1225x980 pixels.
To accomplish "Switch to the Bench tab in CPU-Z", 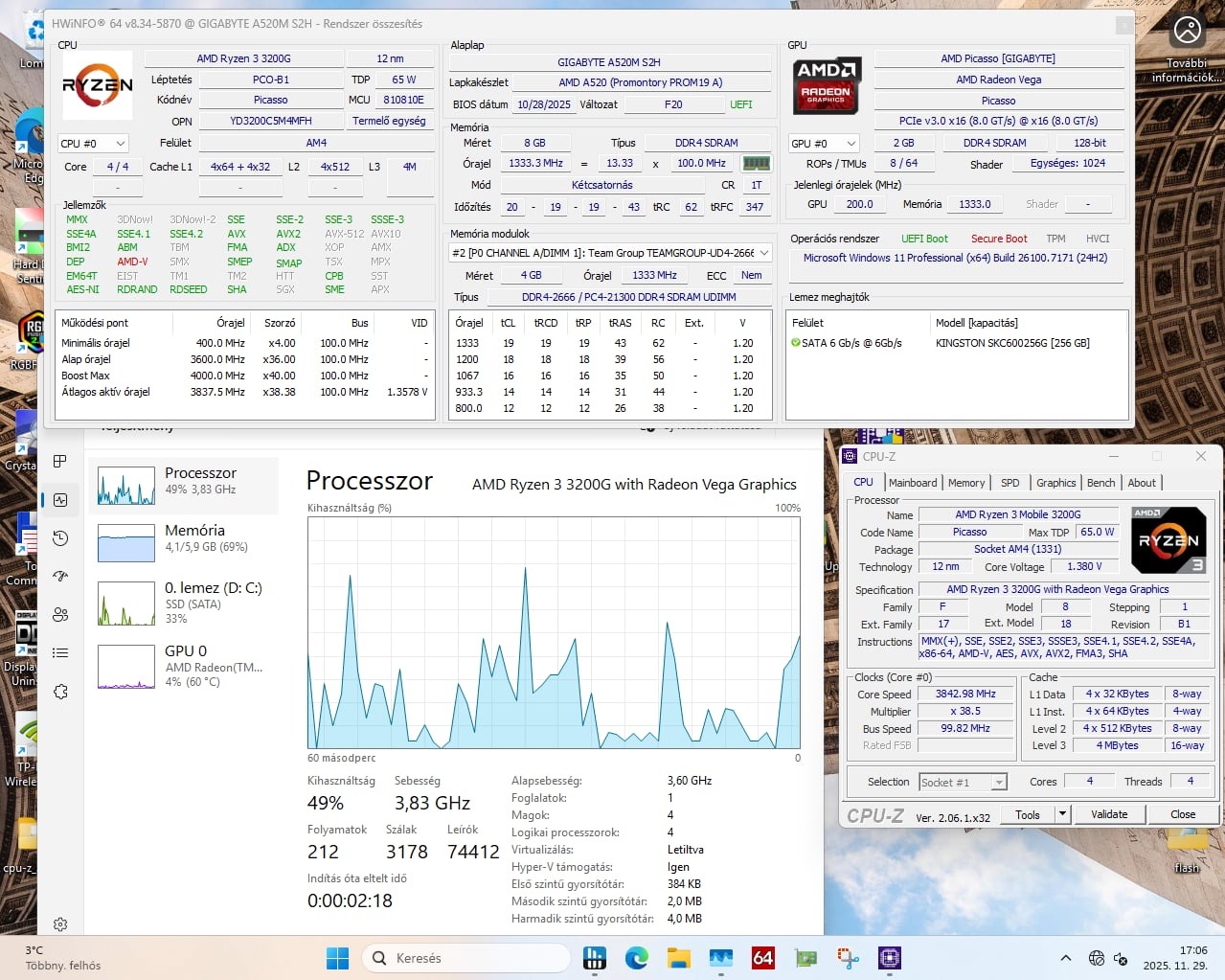I will click(1101, 483).
